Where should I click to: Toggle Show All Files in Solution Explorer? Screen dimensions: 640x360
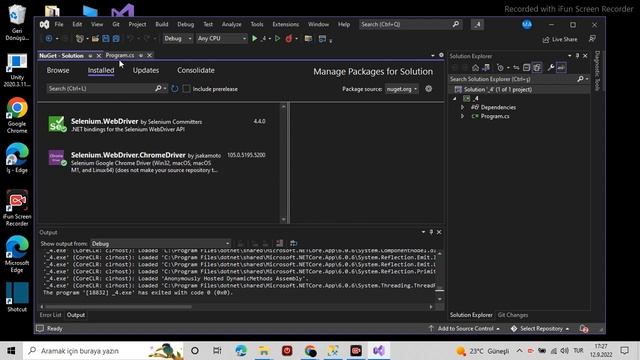[537, 68]
